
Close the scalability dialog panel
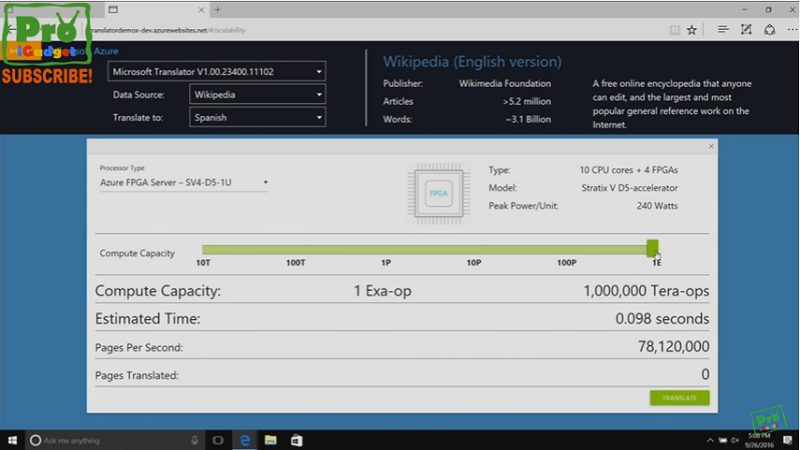click(711, 146)
